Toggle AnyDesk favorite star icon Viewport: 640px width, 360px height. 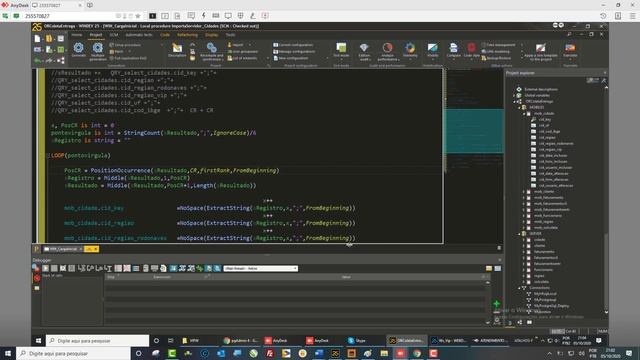138,16
